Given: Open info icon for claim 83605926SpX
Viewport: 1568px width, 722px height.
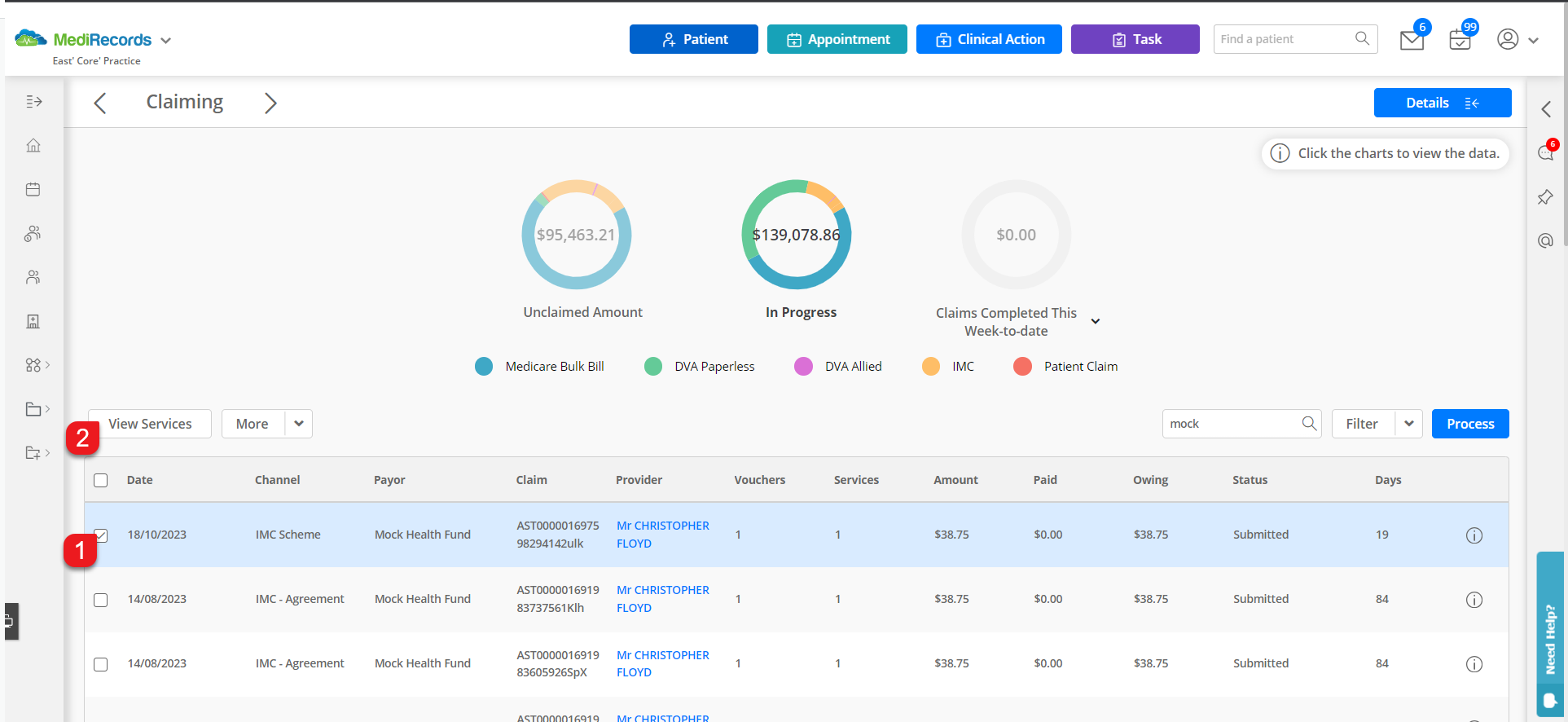Looking at the screenshot, I should tap(1474, 664).
